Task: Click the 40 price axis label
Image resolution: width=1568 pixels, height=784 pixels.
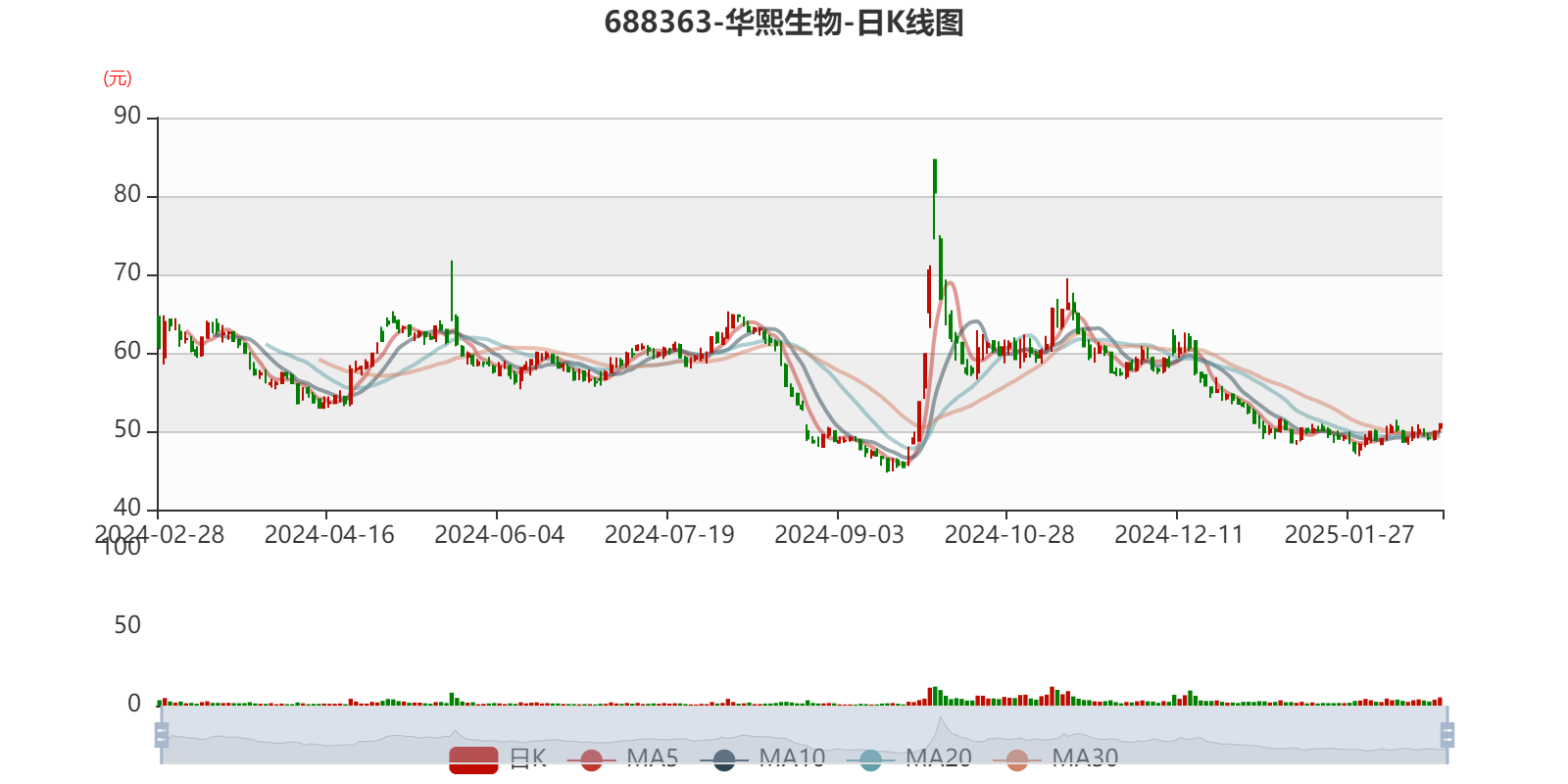Action: click(127, 509)
